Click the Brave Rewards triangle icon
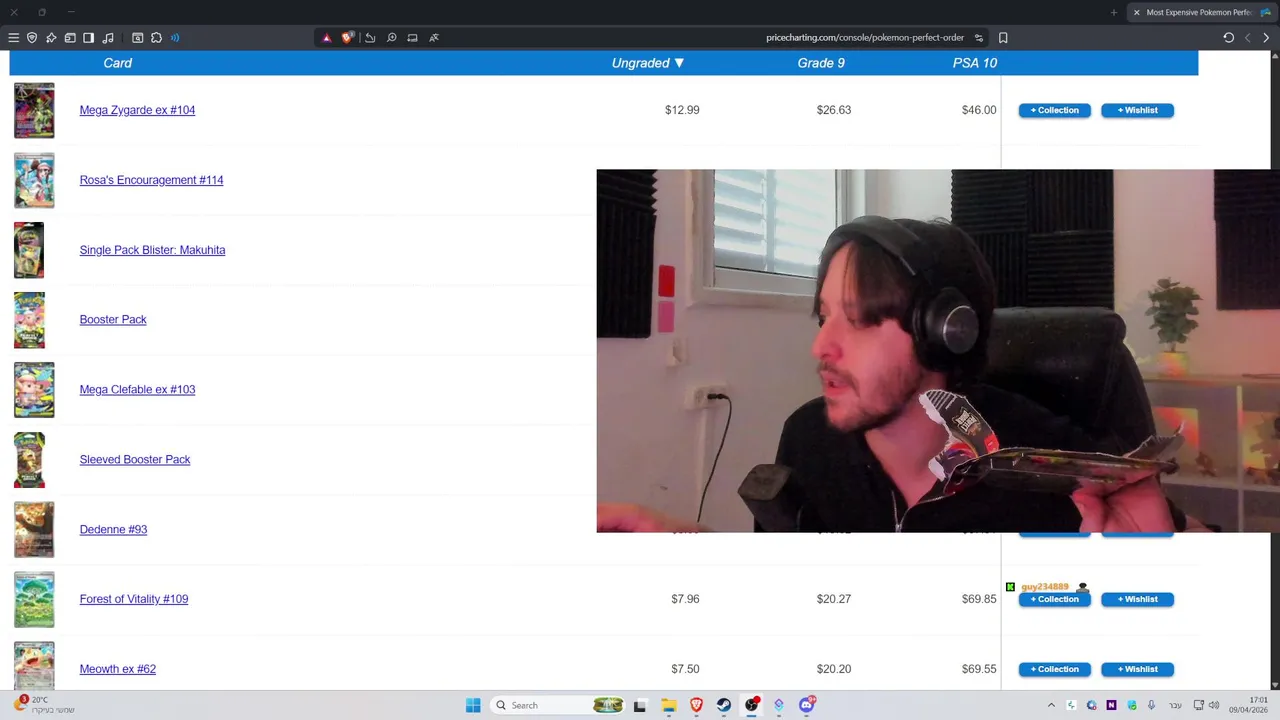 [326, 38]
